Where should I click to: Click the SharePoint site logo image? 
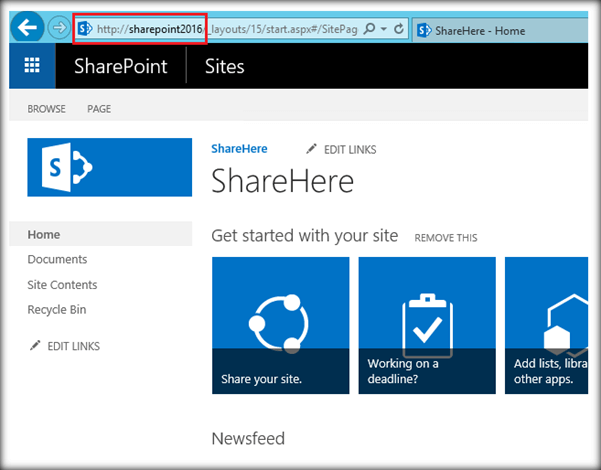(x=110, y=167)
